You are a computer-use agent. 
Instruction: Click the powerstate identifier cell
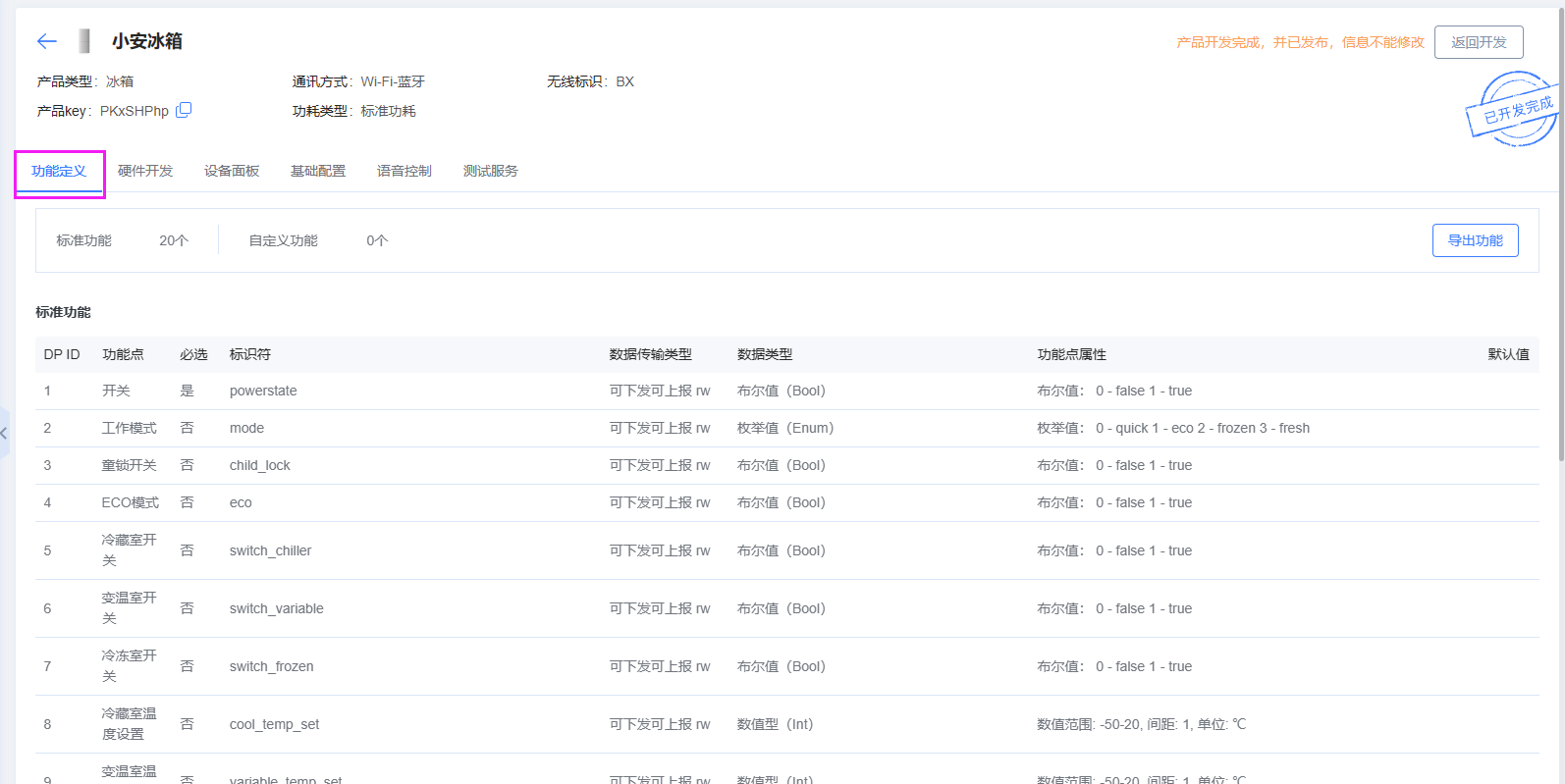click(x=263, y=391)
